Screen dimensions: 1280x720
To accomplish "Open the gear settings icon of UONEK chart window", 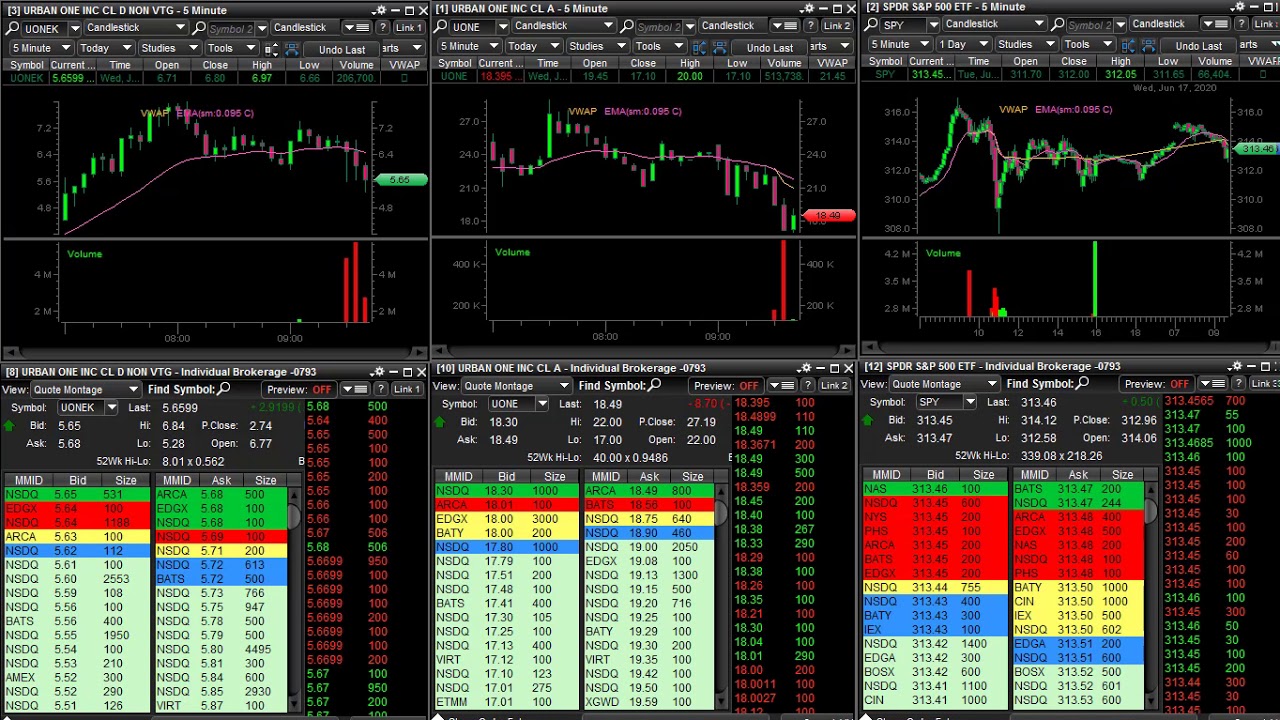I will click(380, 10).
